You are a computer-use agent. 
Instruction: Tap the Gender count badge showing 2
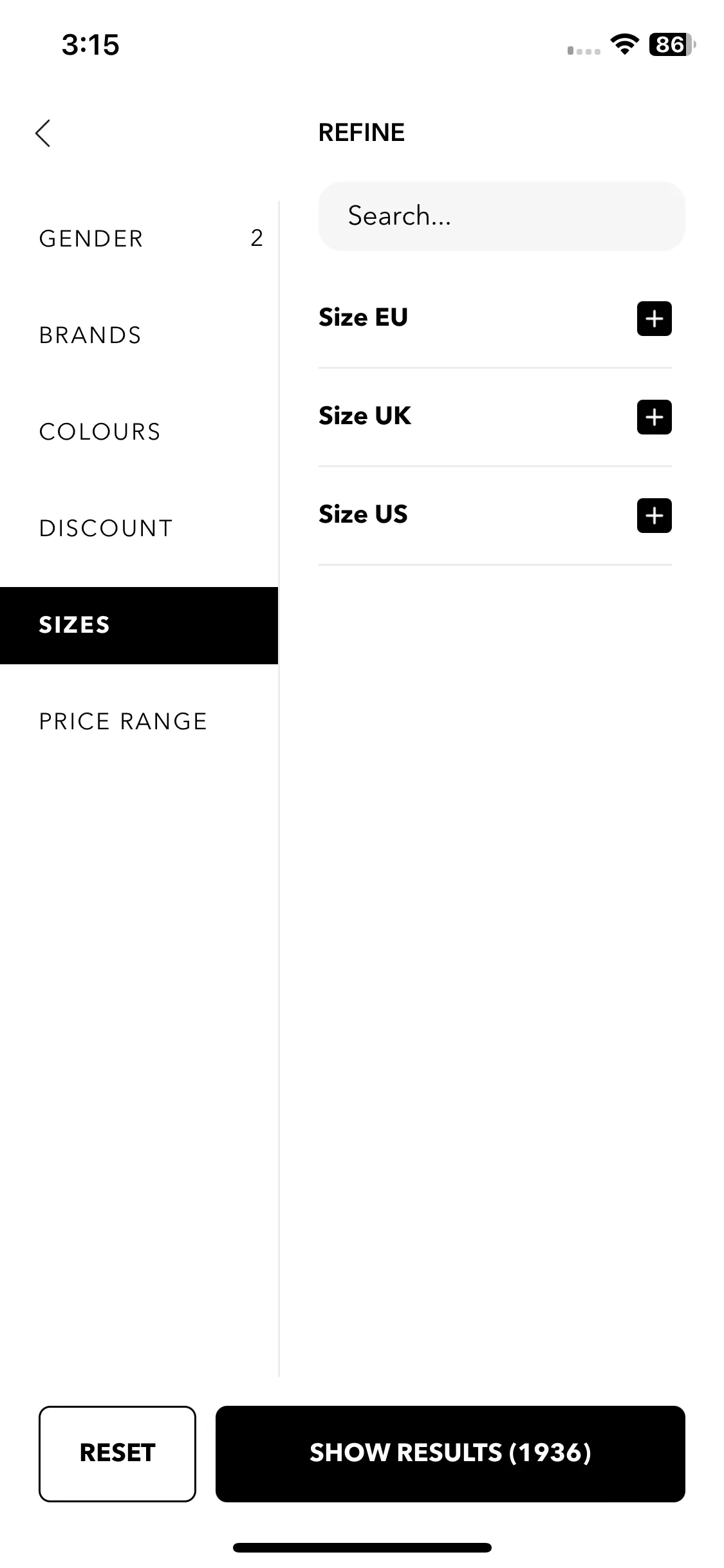click(257, 238)
